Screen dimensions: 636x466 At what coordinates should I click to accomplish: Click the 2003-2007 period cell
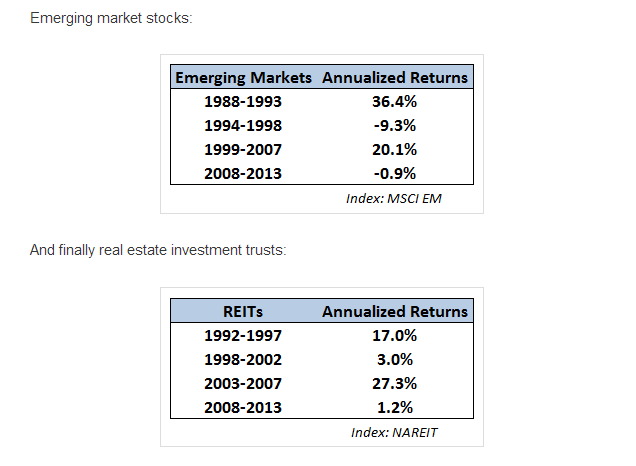pyautogui.click(x=243, y=383)
